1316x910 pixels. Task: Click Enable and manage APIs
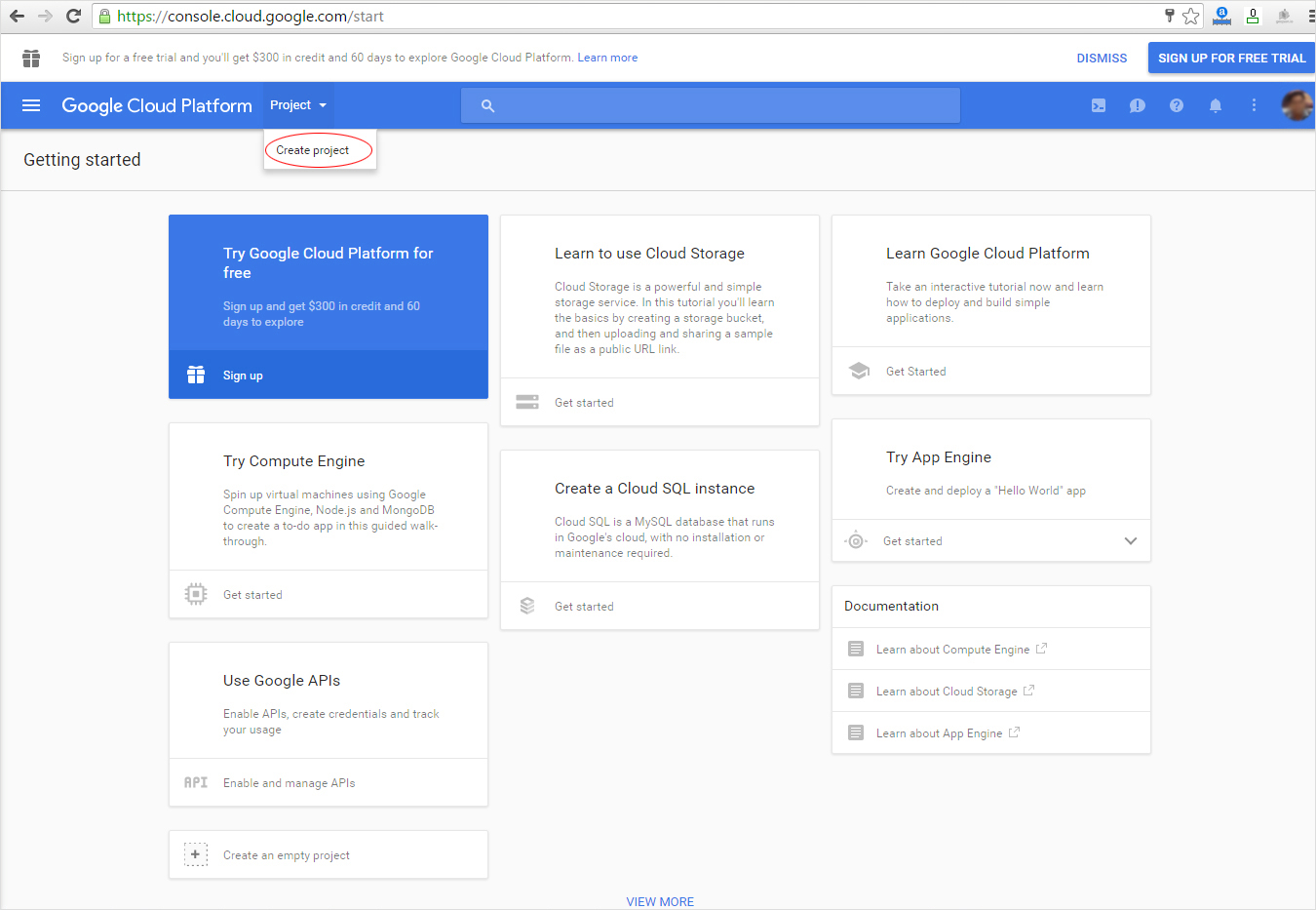coord(289,783)
